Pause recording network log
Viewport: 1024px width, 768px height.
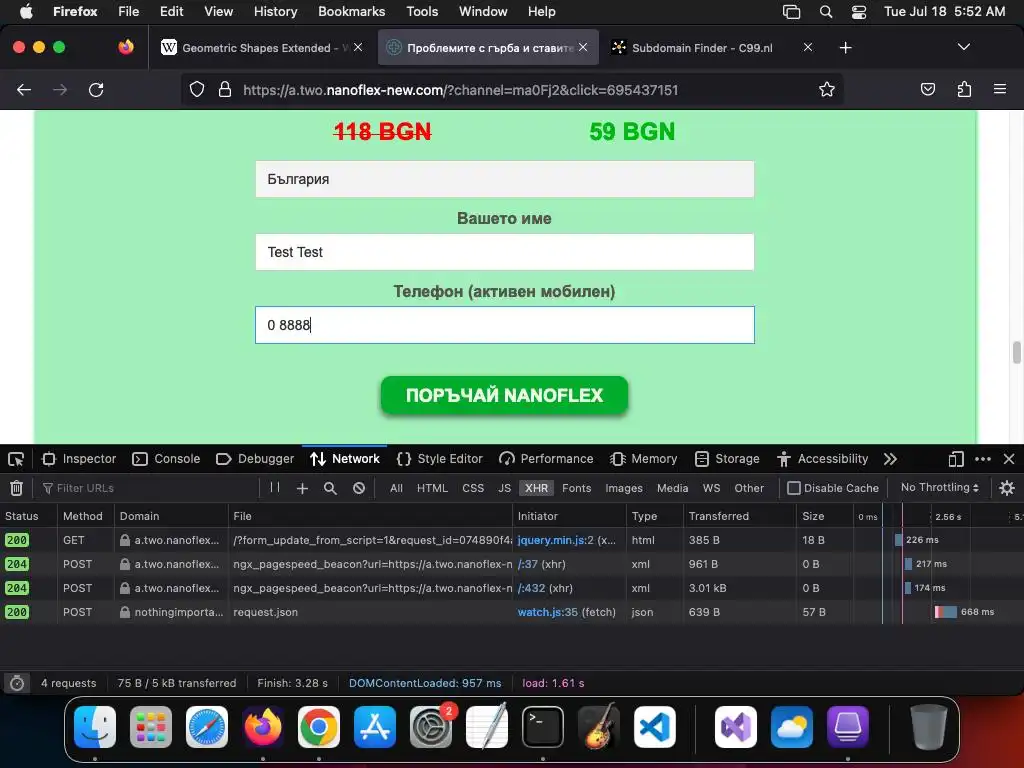(x=275, y=487)
